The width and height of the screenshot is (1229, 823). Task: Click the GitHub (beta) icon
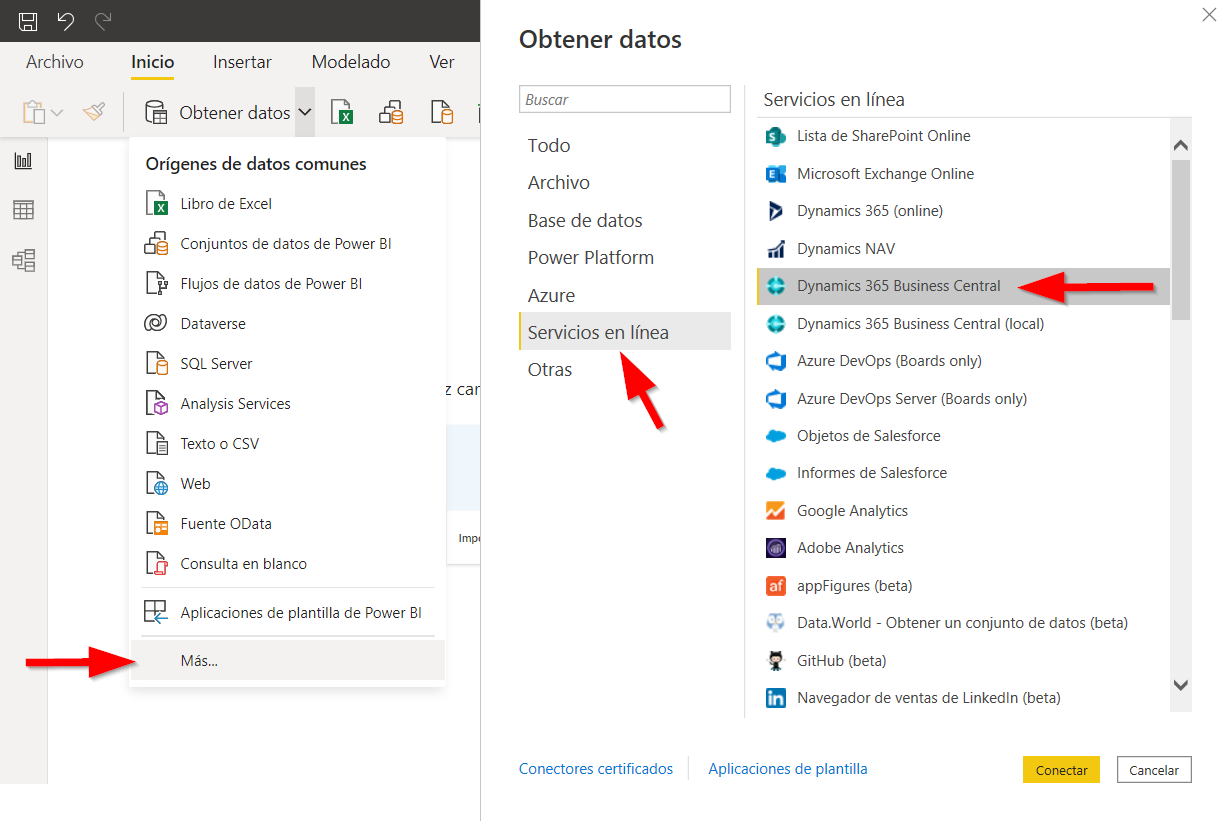pos(776,661)
